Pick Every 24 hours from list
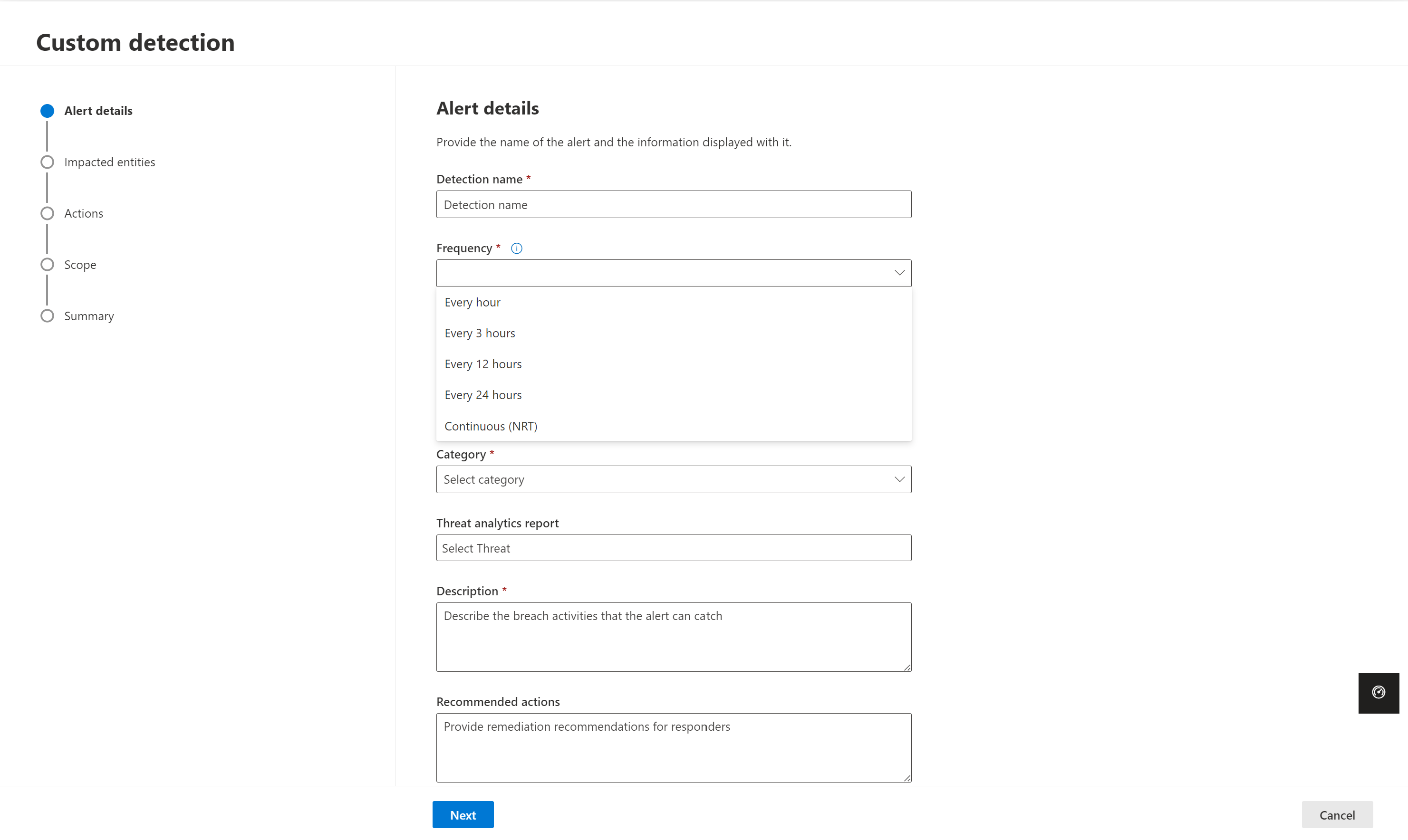1408x840 pixels. tap(483, 395)
